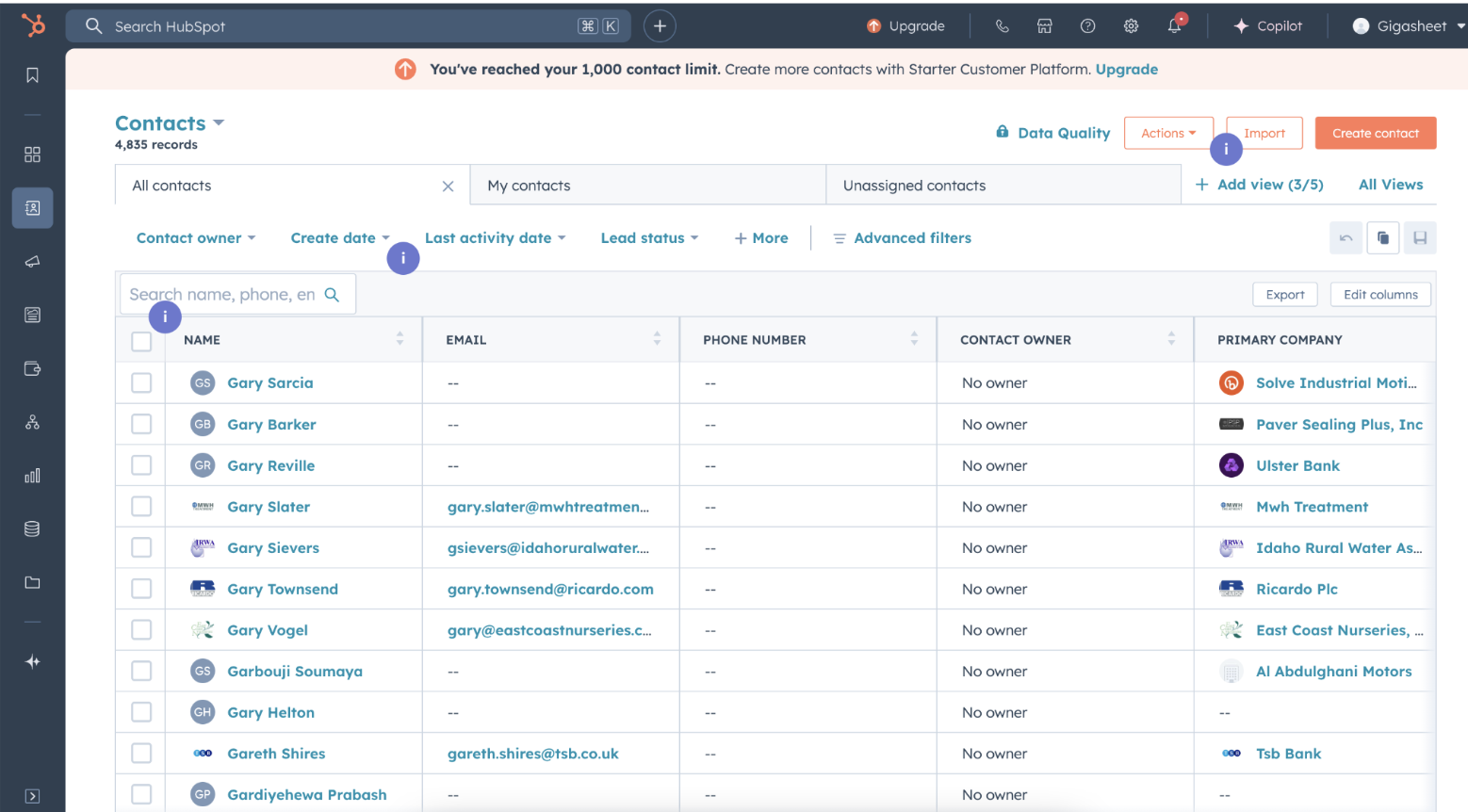Image resolution: width=1468 pixels, height=812 pixels.
Task: Select the CRM contacts sidebar icon
Action: 32,207
